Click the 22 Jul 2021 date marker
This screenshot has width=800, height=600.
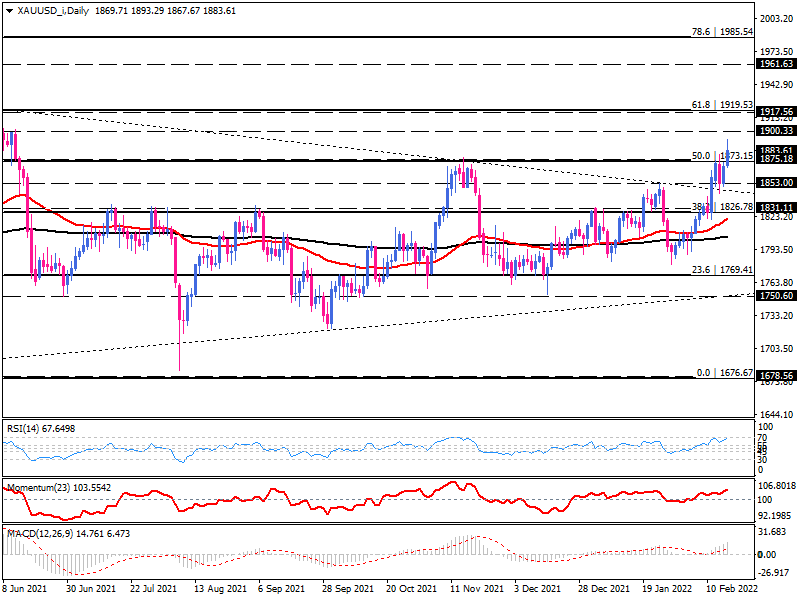click(152, 591)
